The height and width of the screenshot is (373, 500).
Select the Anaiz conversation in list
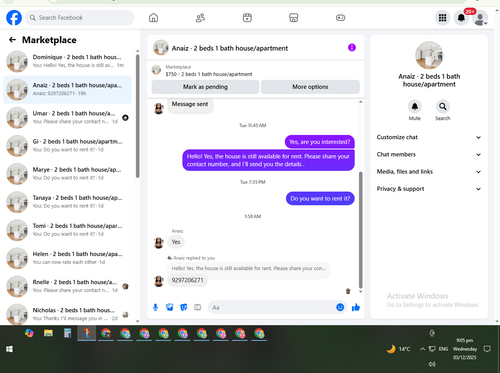pos(68,89)
